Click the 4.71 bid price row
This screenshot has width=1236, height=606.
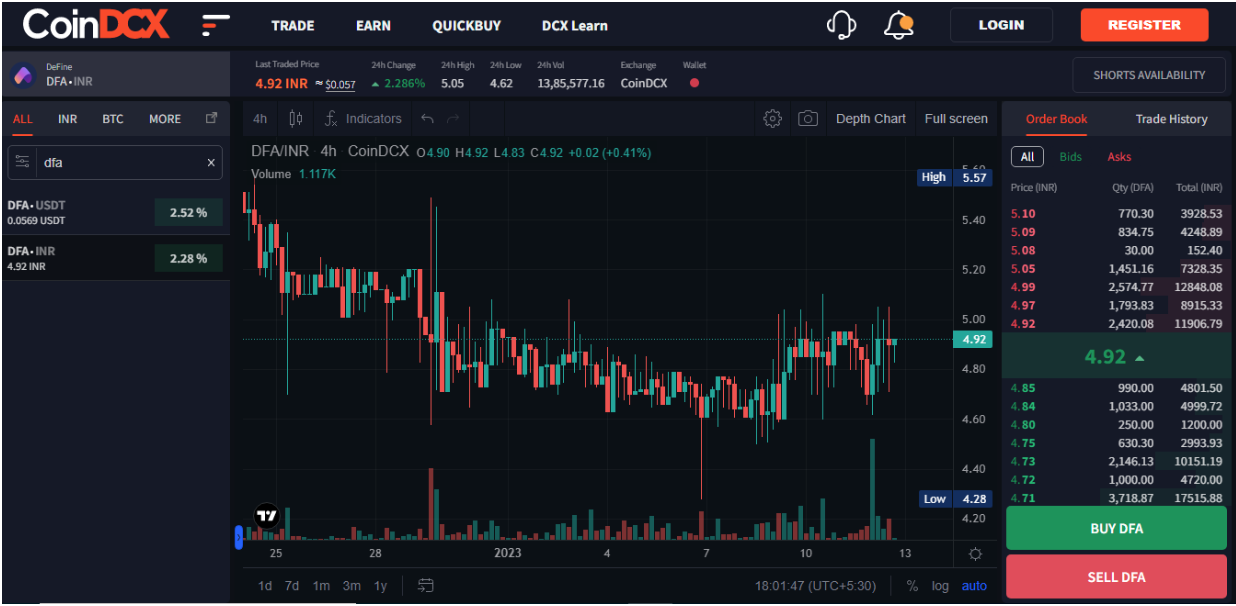pos(1116,498)
